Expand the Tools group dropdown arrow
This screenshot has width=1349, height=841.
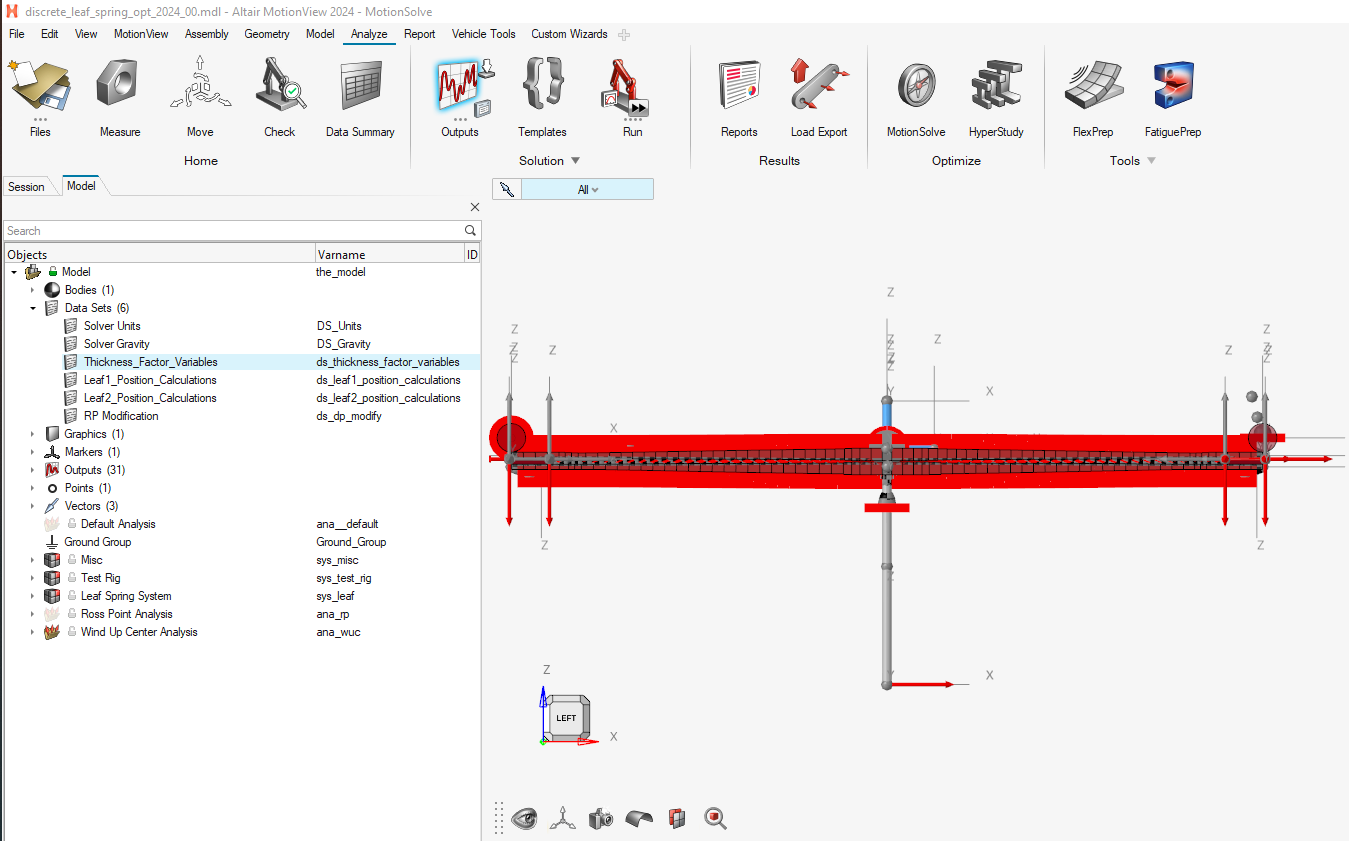[x=1151, y=161]
